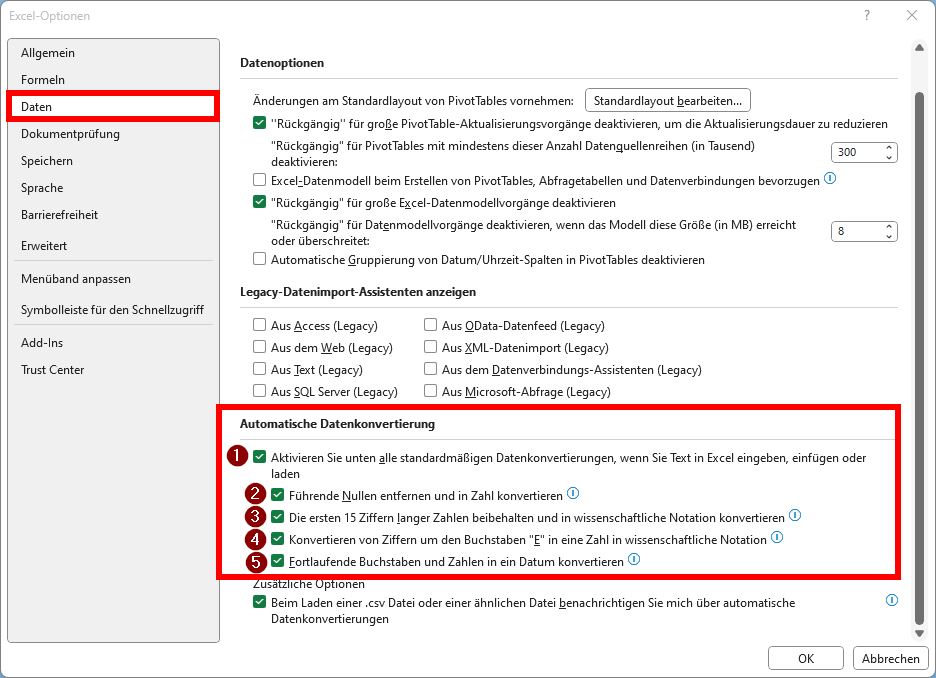Increase the 300 value with the up stepper
The height and width of the screenshot is (678, 936).
pos(888,147)
